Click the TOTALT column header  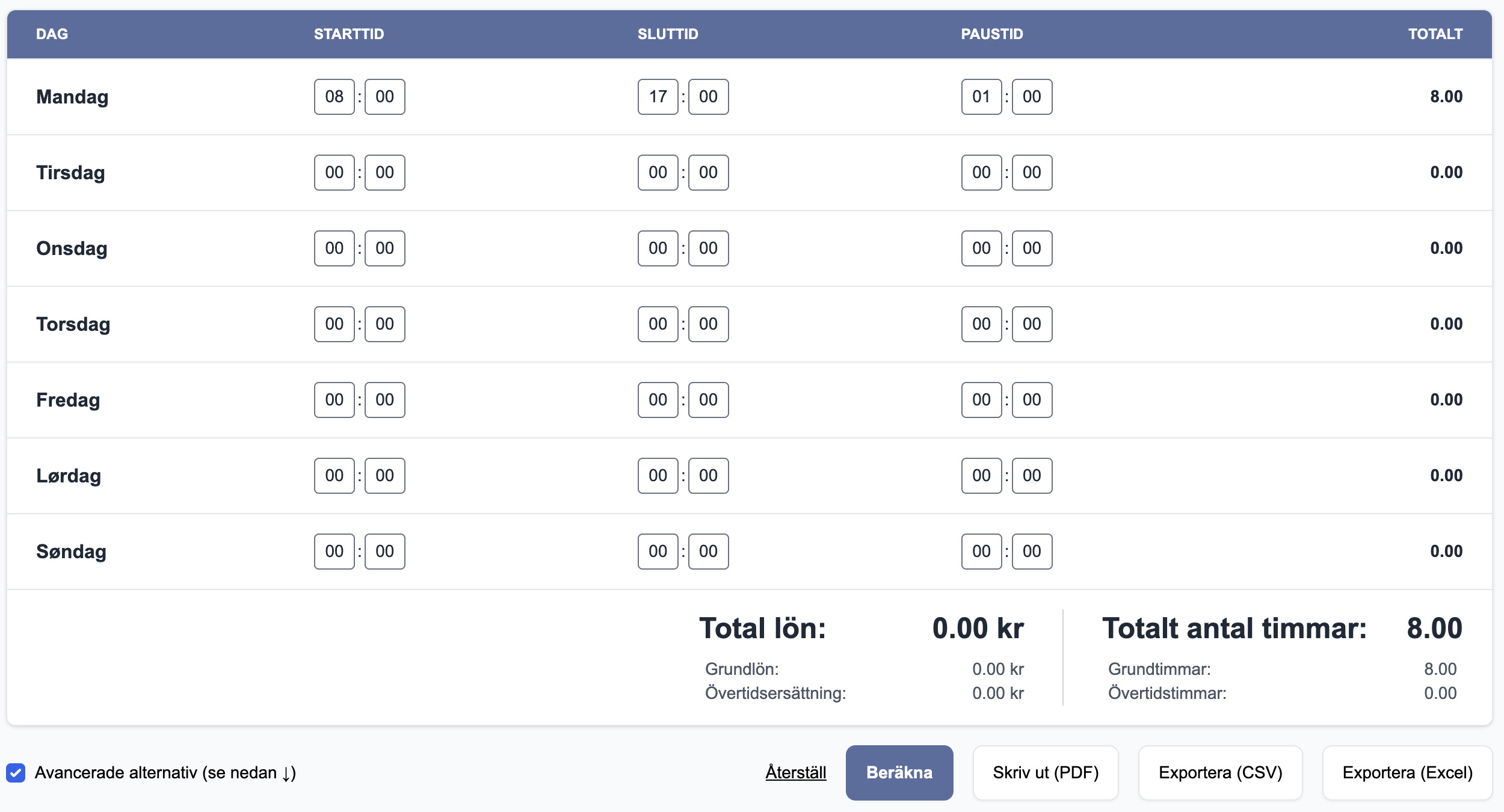point(1435,34)
